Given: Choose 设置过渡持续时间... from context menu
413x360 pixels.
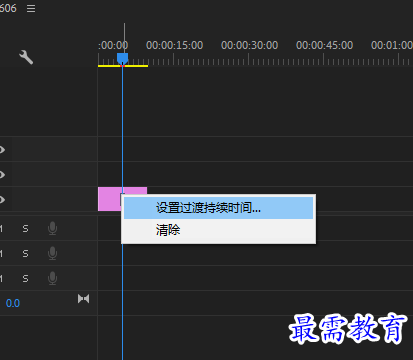Looking at the screenshot, I should 218,208.
